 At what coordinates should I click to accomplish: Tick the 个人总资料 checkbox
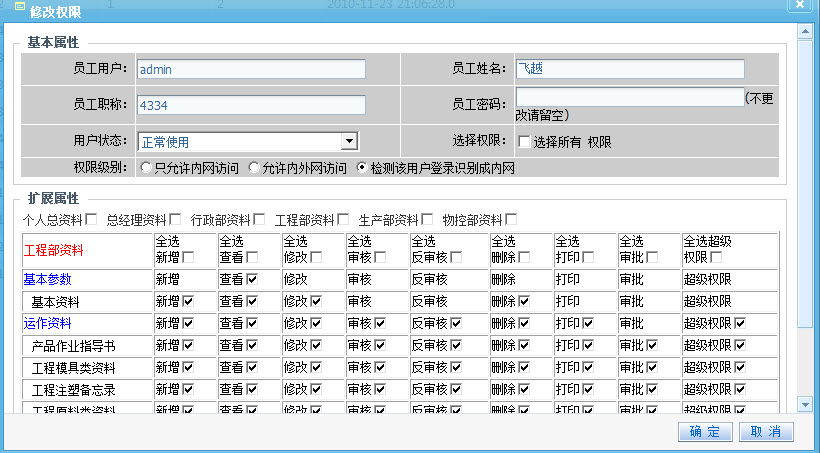(92, 219)
